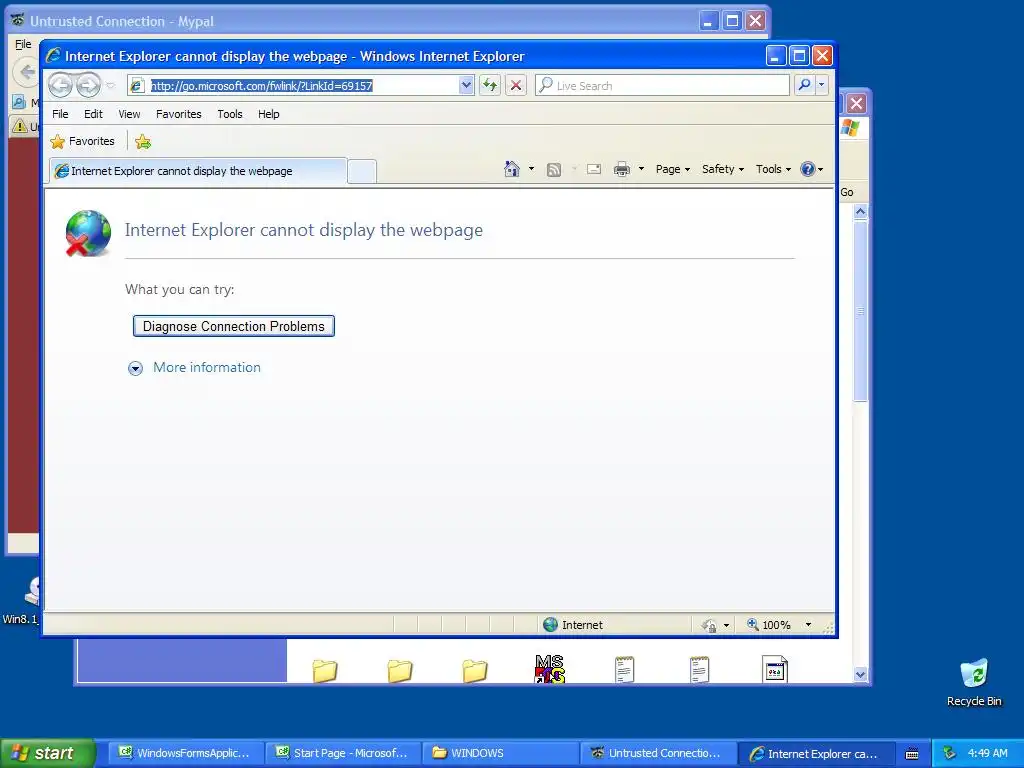Select the 'Internet Explorer cannot display' tab
The width and height of the screenshot is (1024, 768).
198,171
